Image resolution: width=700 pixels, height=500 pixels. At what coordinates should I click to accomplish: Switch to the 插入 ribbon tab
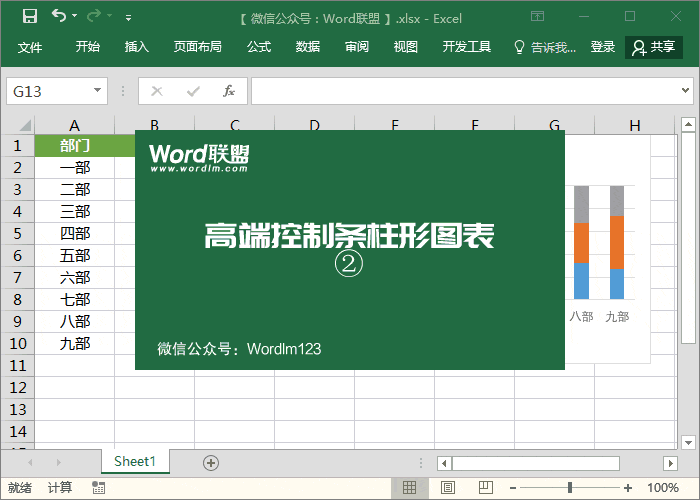point(137,47)
